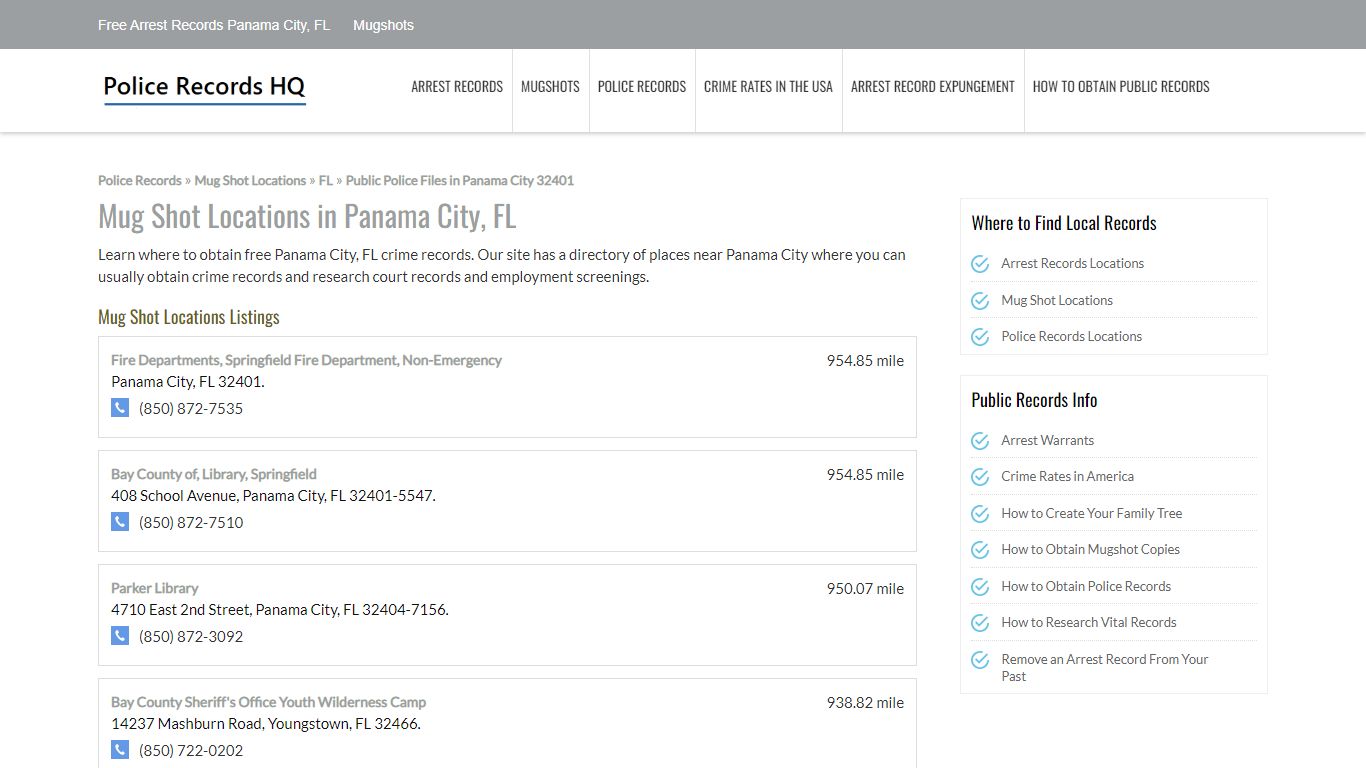Click phone icon beside (850) 872-7510

pyautogui.click(x=120, y=522)
